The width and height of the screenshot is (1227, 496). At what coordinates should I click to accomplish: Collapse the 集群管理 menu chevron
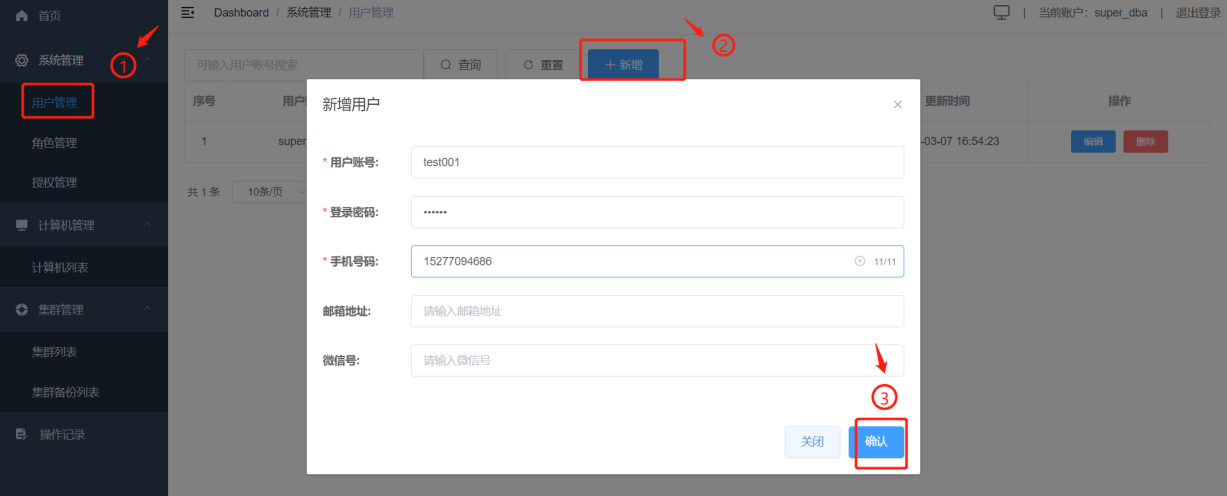coord(148,310)
